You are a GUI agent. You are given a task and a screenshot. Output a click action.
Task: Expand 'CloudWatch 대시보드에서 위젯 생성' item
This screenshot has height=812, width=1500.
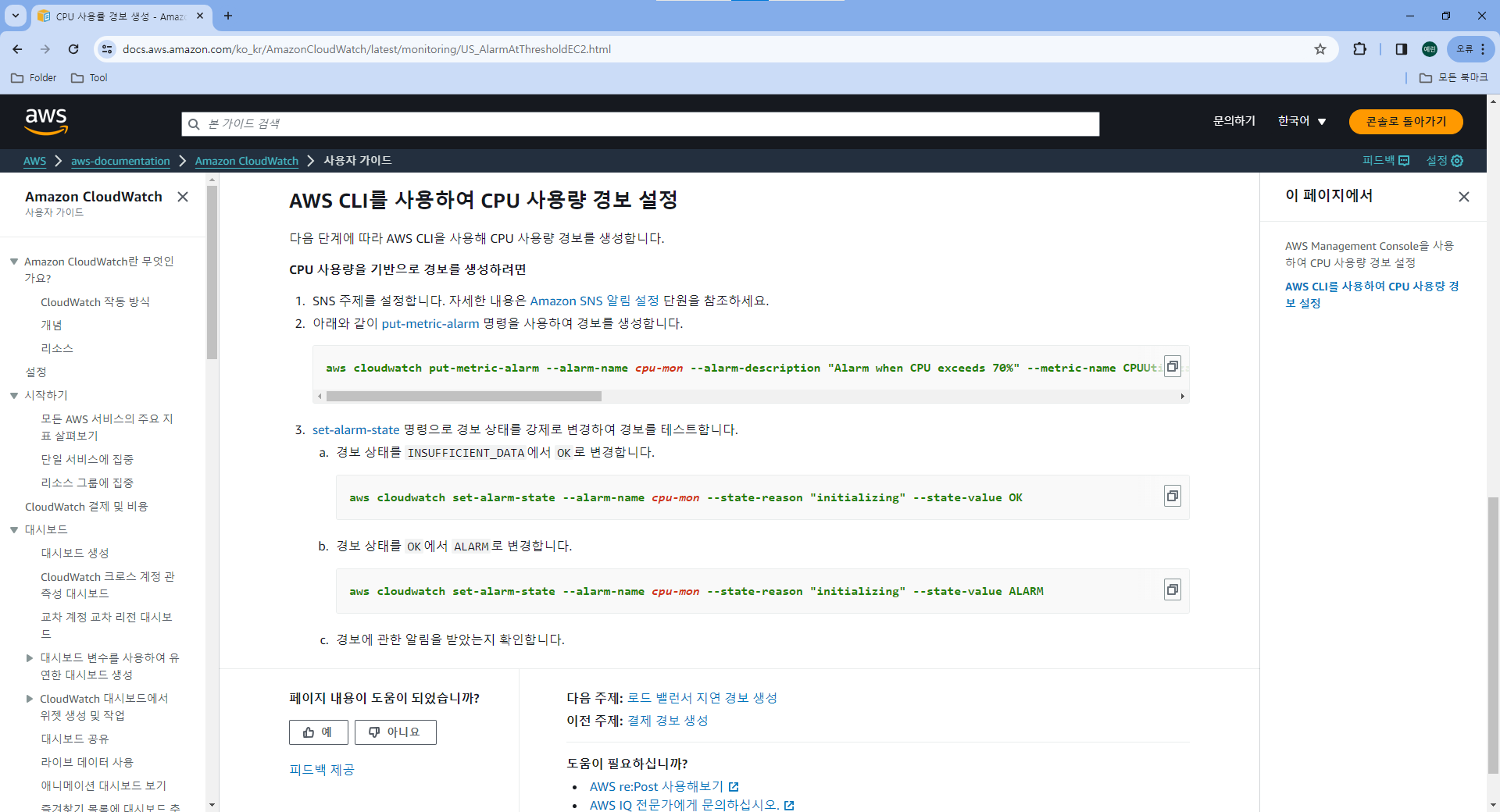click(x=30, y=699)
